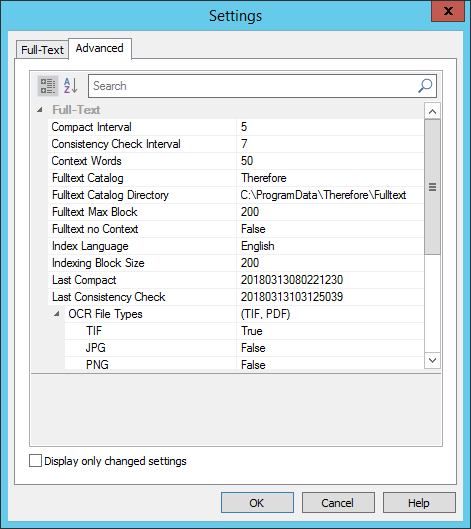Click the magnifier search icon
The image size is (471, 529).
(425, 86)
